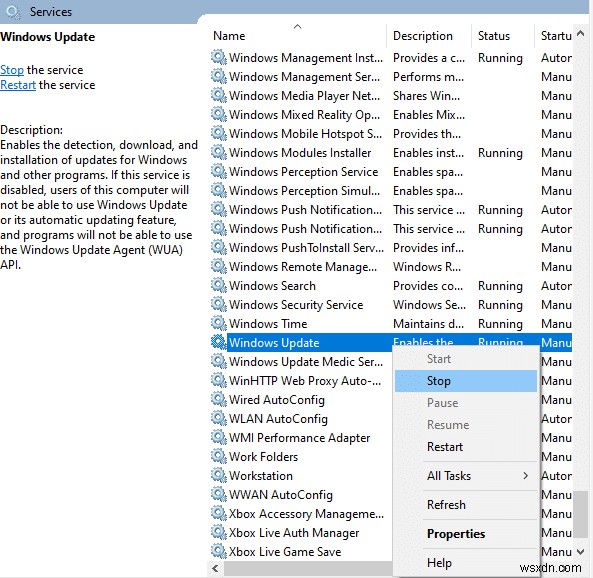This screenshot has height=578, width=593.
Task: Click Running status of Windows Modules Installer
Action: coord(500,153)
